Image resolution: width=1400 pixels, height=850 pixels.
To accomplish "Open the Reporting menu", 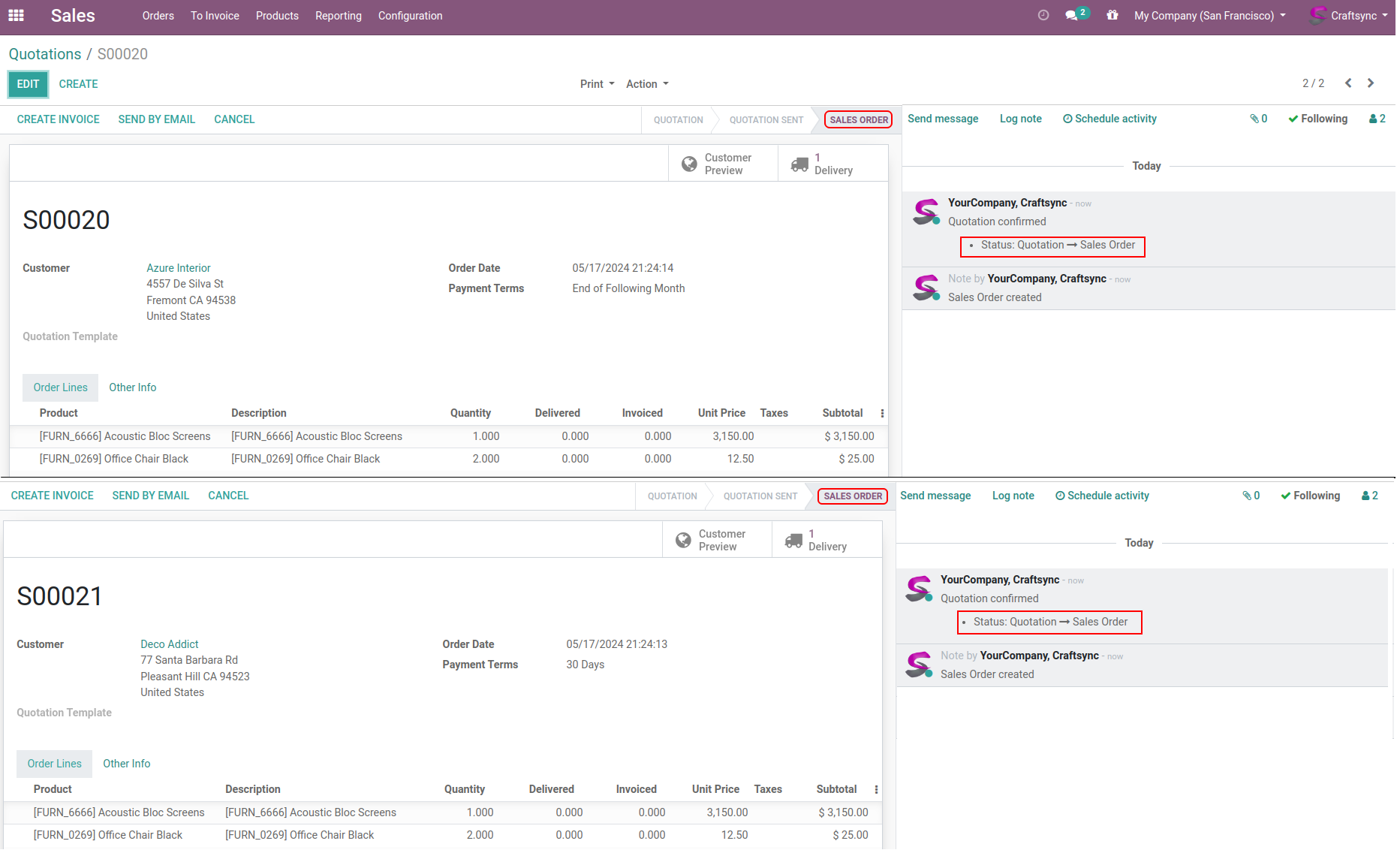I will (x=338, y=16).
